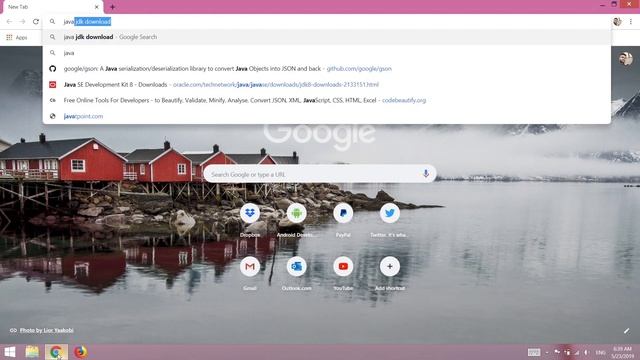
Task: Open the javatpoint.com suggestion
Action: tap(327, 116)
